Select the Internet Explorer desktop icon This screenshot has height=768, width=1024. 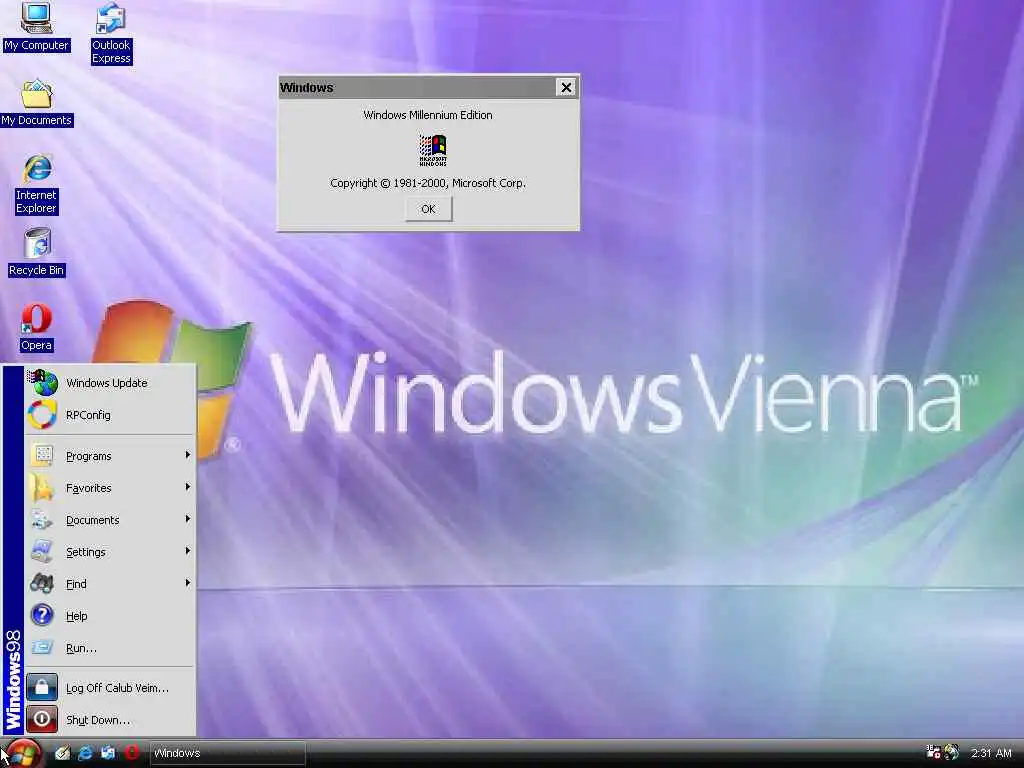click(x=37, y=185)
